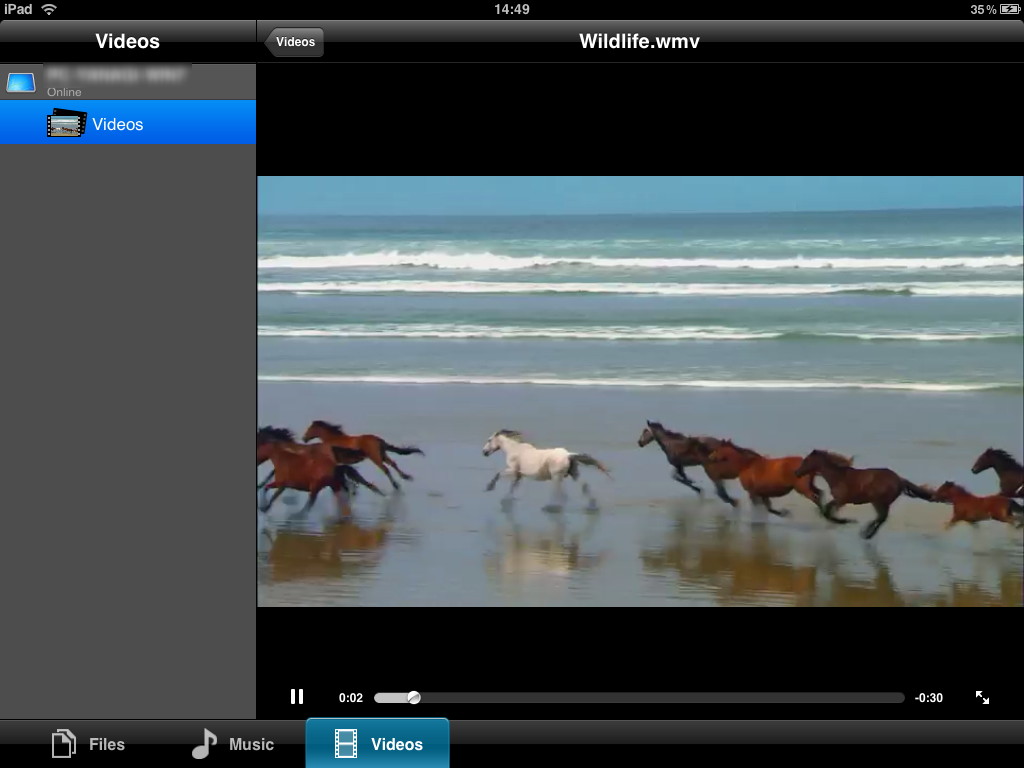The image size is (1024, 768).
Task: Click the Videos sidebar header title
Action: (x=127, y=41)
